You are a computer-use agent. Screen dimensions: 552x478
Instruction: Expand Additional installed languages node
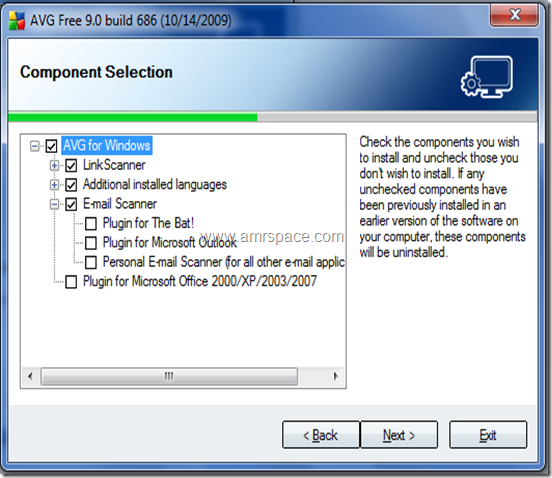point(55,184)
